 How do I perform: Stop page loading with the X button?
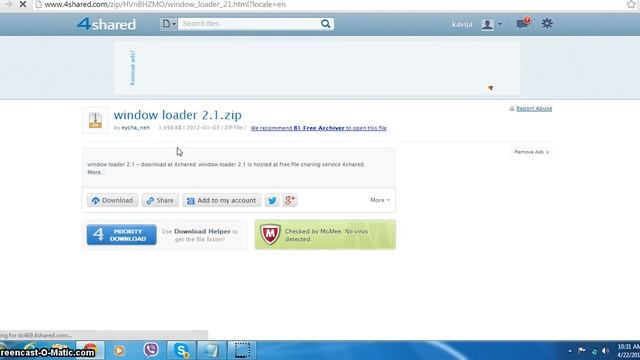[23, 4]
